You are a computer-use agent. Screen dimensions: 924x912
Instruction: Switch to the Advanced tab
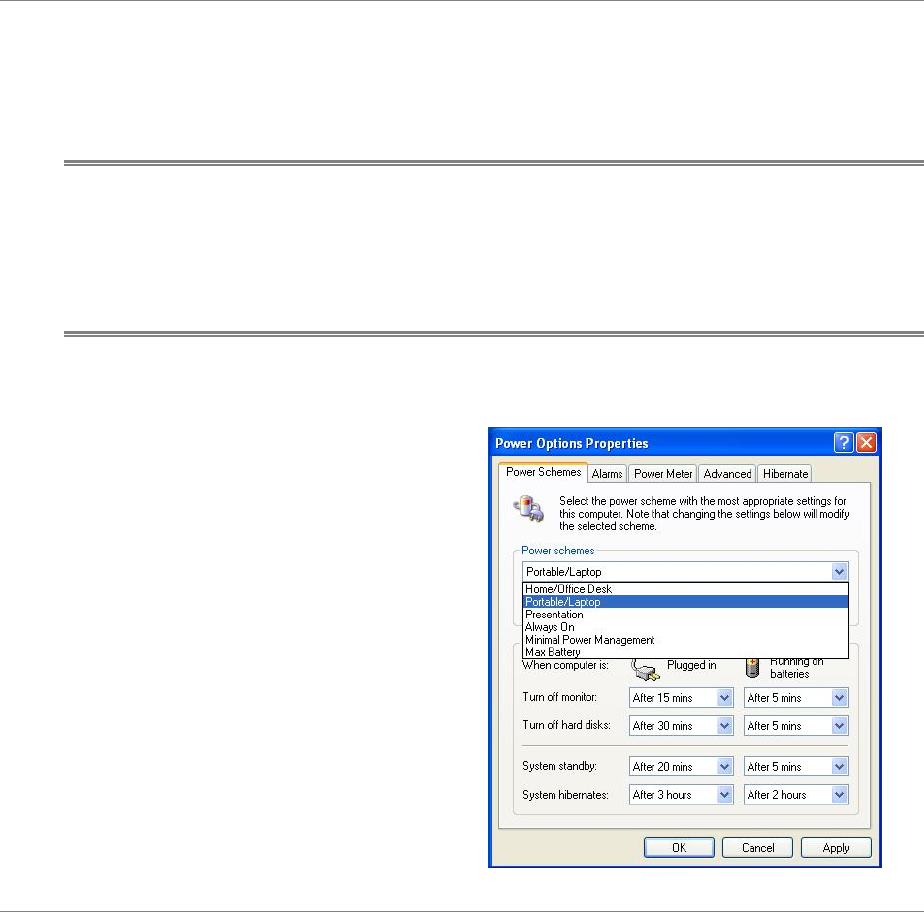pyautogui.click(x=727, y=474)
